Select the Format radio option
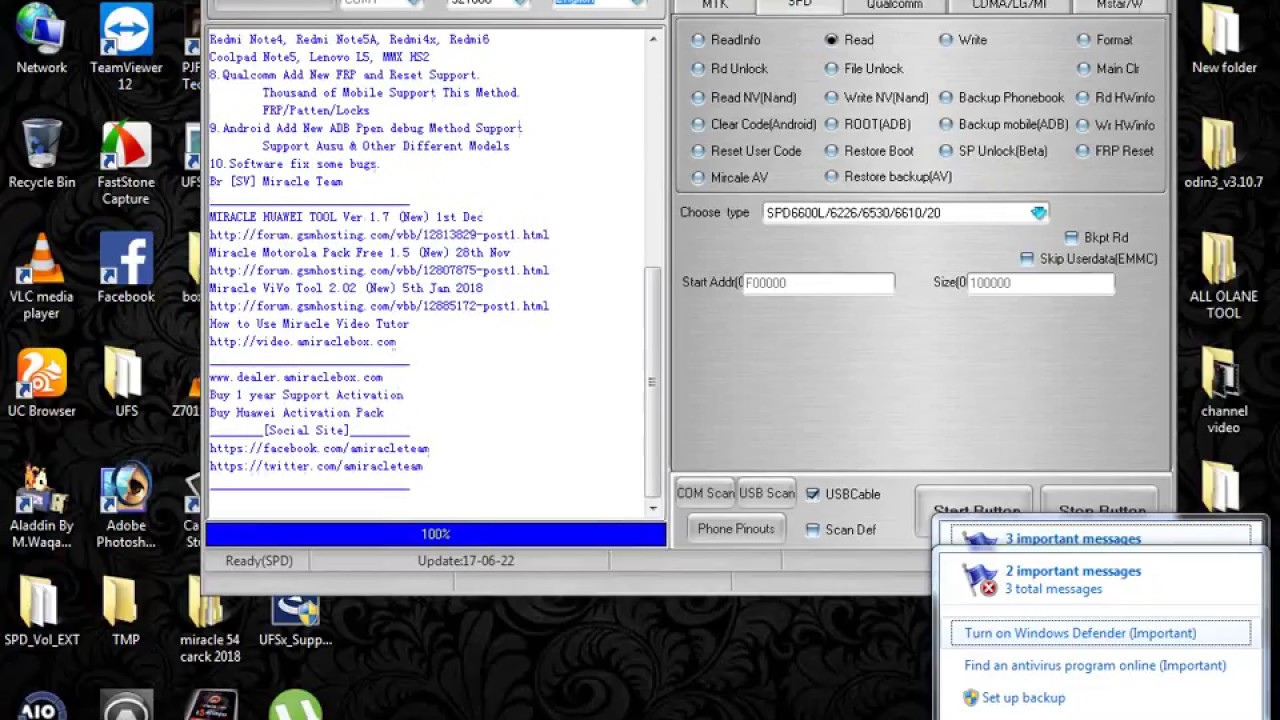This screenshot has height=720, width=1280. click(1084, 40)
